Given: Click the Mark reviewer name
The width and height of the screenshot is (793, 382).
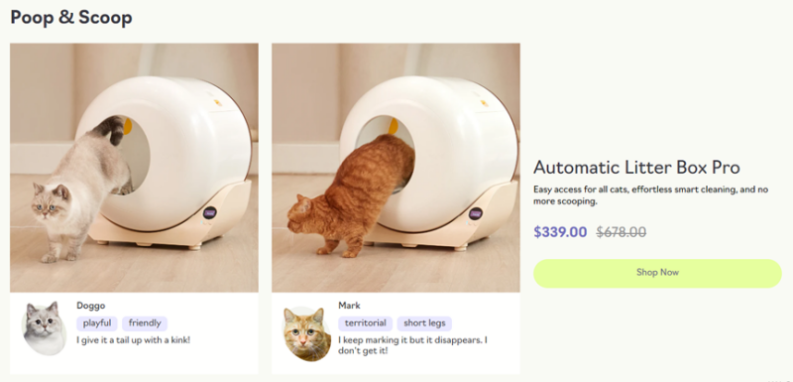Looking at the screenshot, I should 349,306.
